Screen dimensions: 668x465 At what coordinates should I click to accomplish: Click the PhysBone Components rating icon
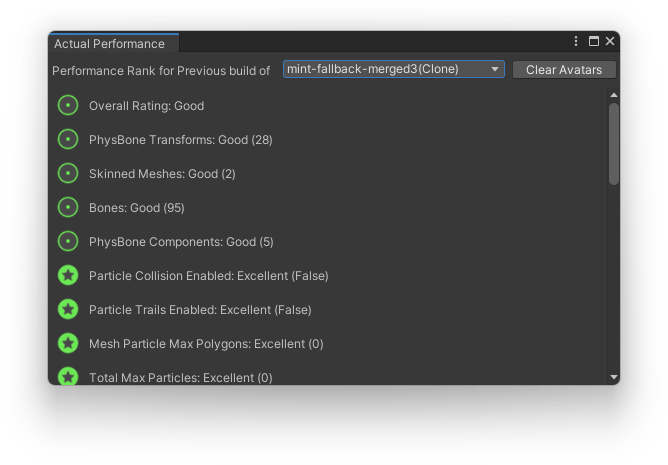click(x=68, y=241)
